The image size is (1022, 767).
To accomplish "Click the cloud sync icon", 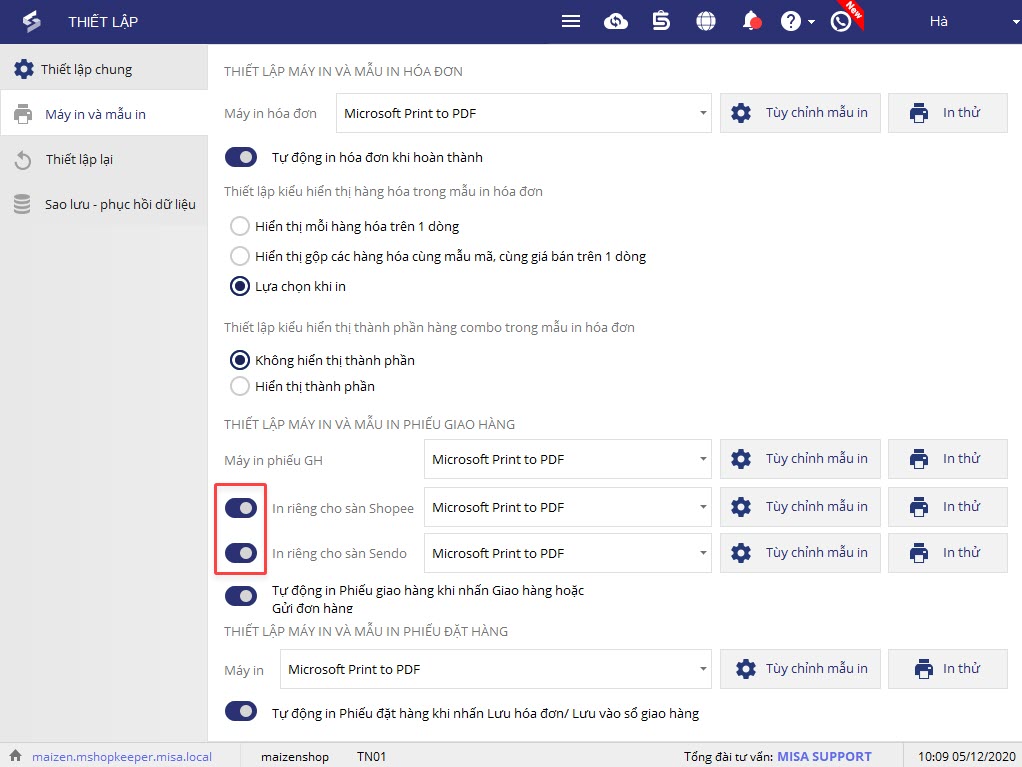I will (615, 22).
